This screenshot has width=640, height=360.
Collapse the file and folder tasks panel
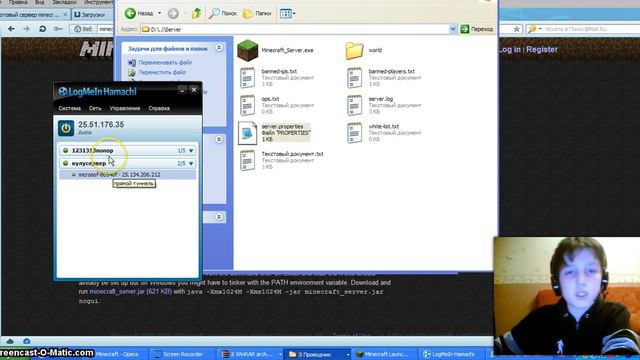coord(219,48)
